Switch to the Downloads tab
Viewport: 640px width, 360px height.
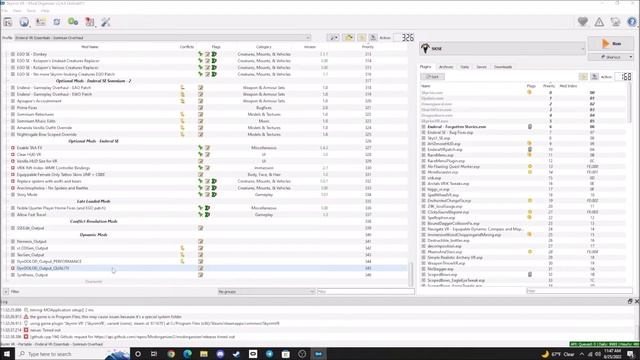click(x=503, y=67)
